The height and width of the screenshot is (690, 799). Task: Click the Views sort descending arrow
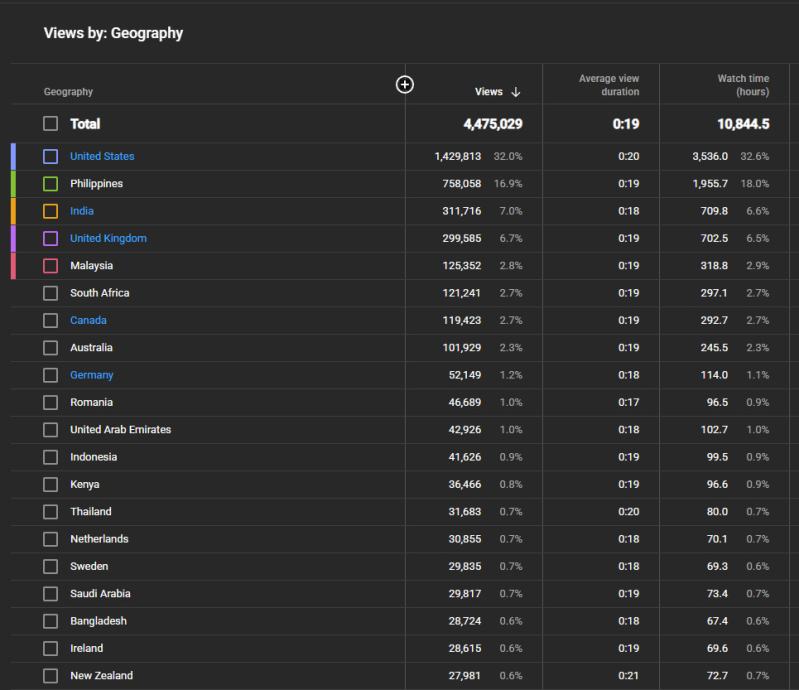[516, 92]
